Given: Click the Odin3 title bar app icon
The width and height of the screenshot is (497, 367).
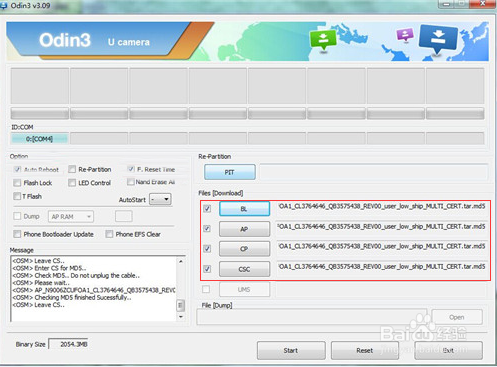Looking at the screenshot, I should [3, 6].
